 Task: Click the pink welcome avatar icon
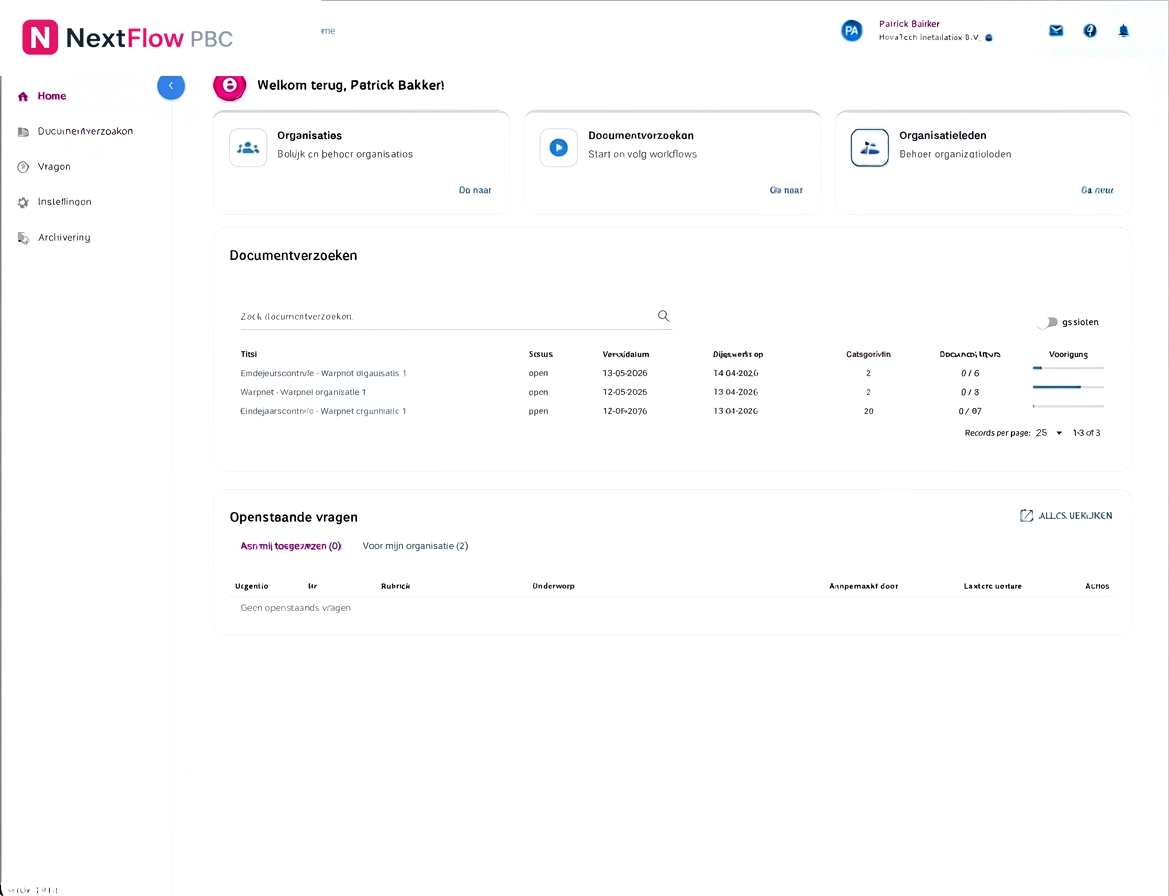coord(230,86)
